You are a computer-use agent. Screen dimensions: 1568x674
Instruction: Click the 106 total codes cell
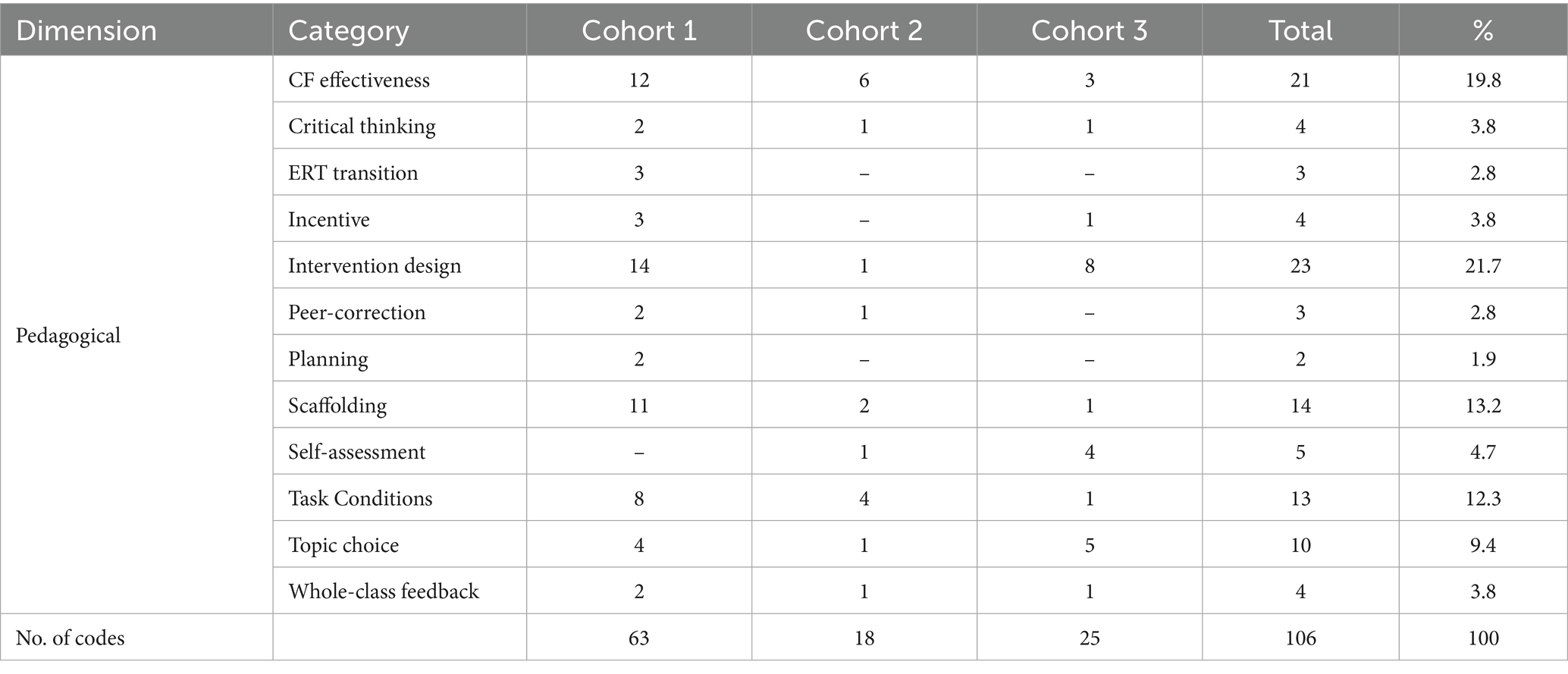pyautogui.click(x=1300, y=638)
